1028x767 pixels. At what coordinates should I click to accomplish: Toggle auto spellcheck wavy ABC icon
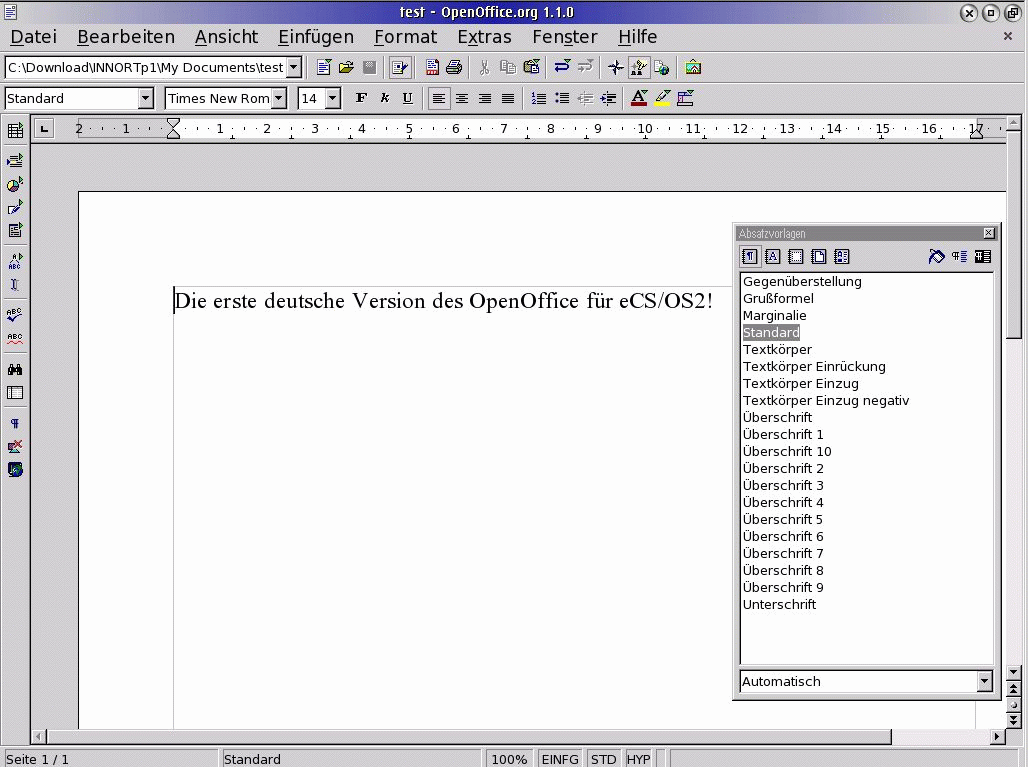point(15,339)
